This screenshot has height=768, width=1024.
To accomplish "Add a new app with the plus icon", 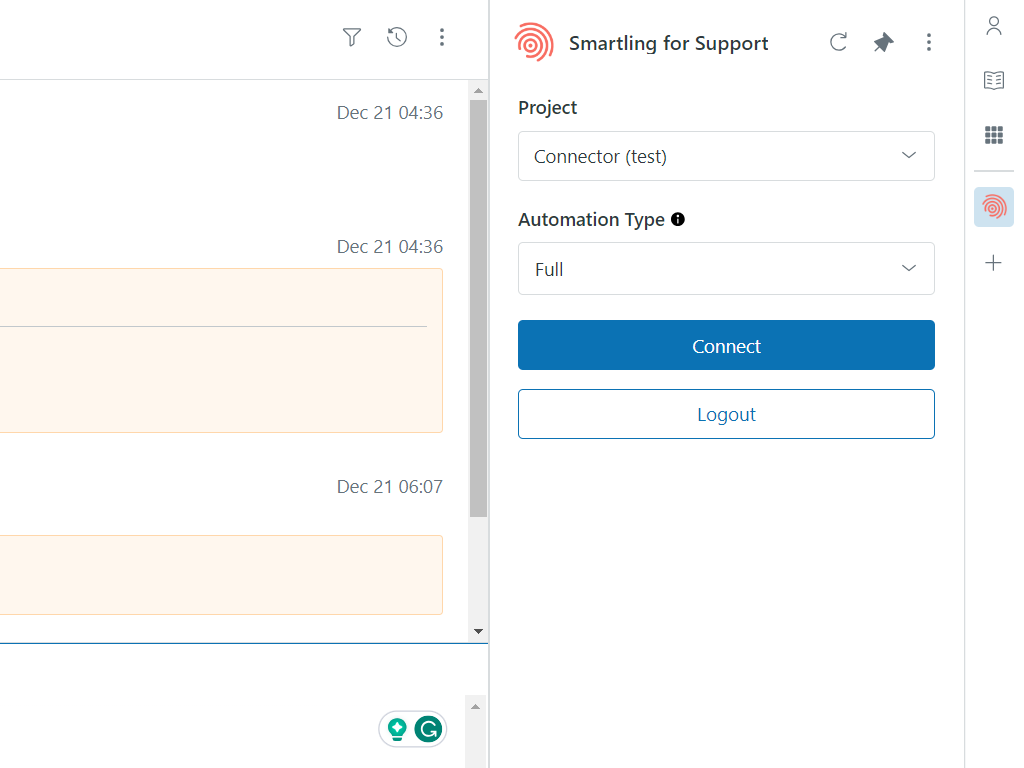I will tap(993, 262).
